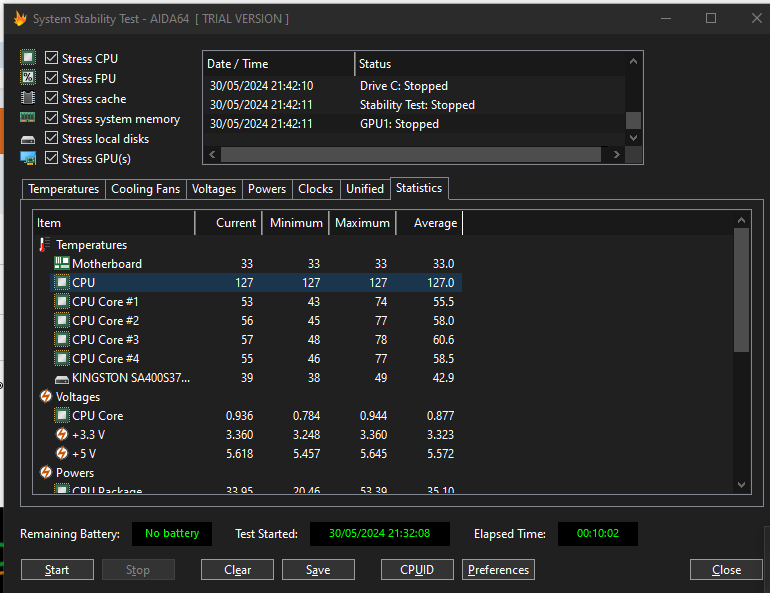
Task: Click statistics list scroll up arrow
Action: click(x=742, y=220)
